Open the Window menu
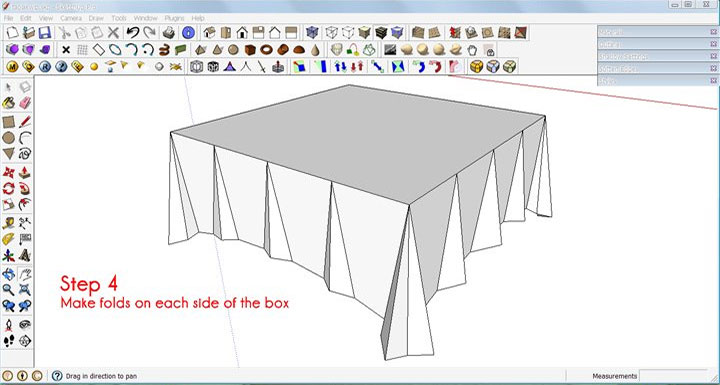 146,18
